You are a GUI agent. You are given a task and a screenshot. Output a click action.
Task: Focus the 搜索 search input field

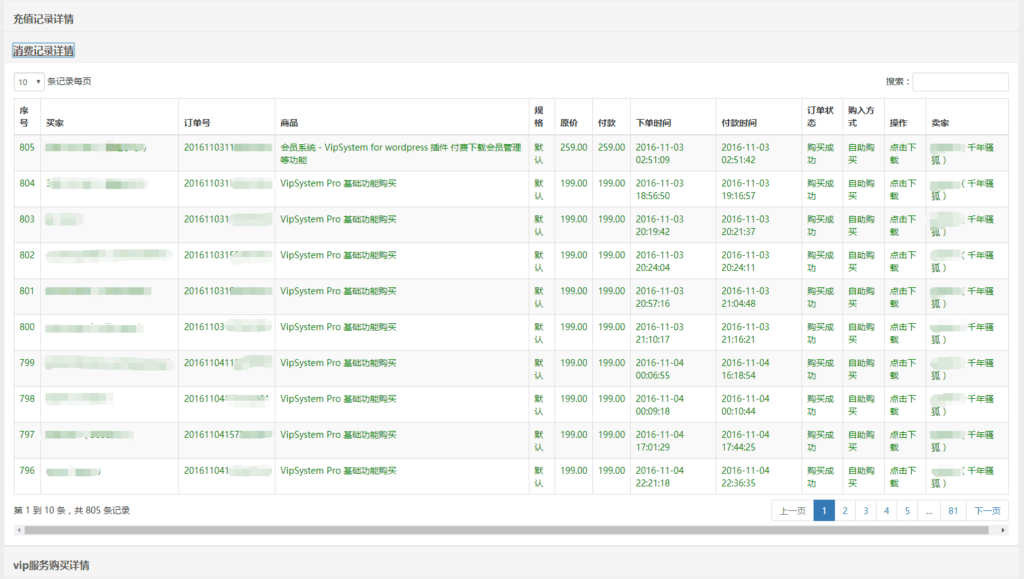click(960, 82)
